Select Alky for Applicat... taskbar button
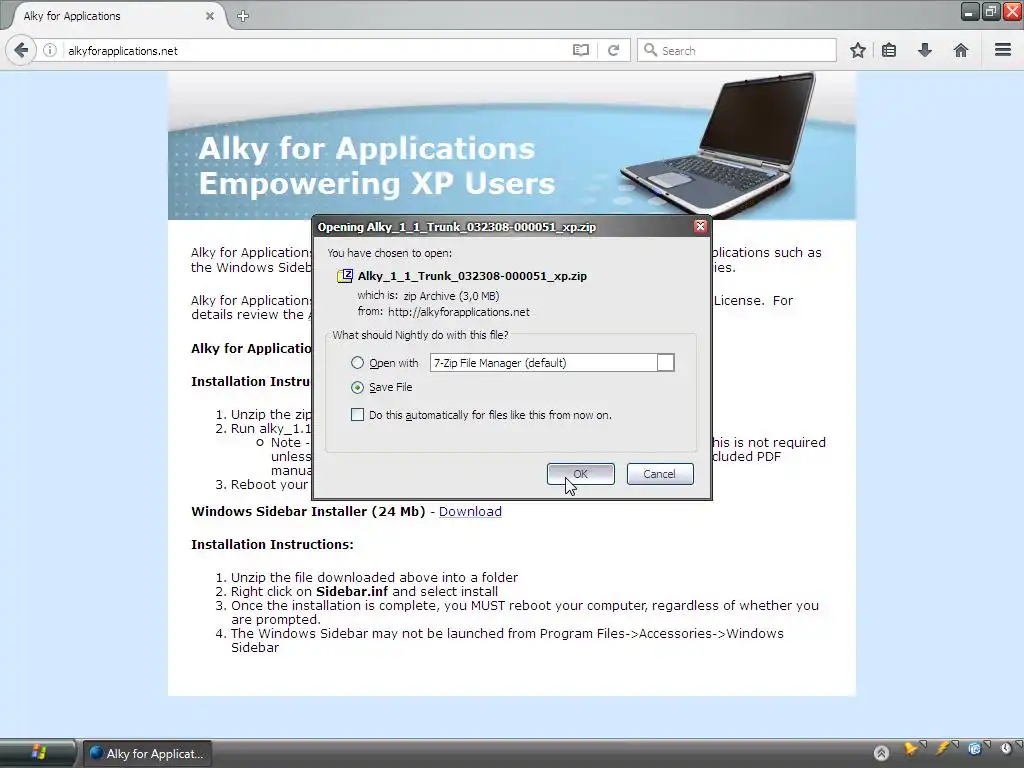Image resolution: width=1024 pixels, height=768 pixels. pyautogui.click(x=148, y=754)
